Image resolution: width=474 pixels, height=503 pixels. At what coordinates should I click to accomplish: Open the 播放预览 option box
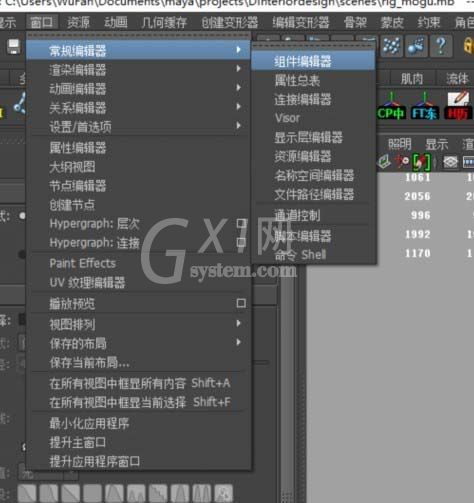point(241,303)
